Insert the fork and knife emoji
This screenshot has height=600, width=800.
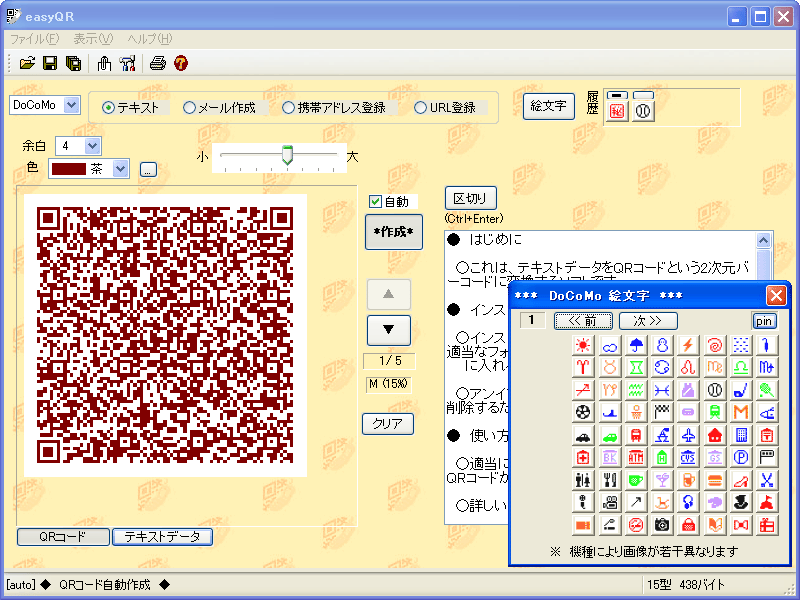click(609, 480)
